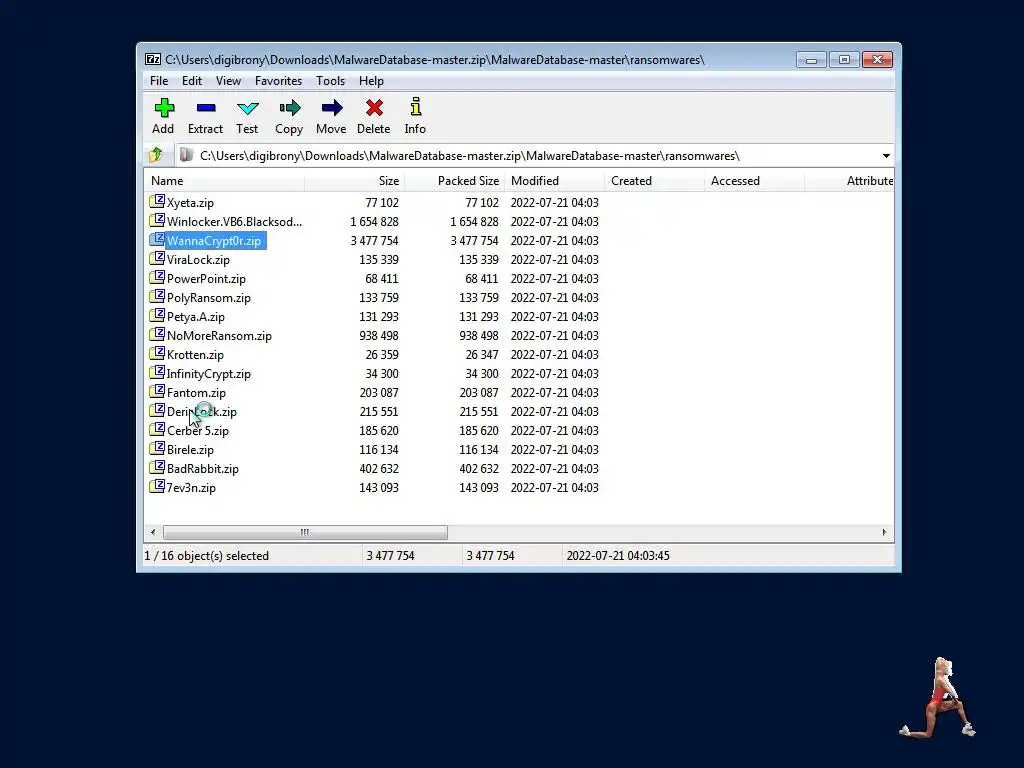Screen dimensions: 1024x768
Task: Select the Winlocker.VB6.Blacksod file name
Action: tap(234, 221)
